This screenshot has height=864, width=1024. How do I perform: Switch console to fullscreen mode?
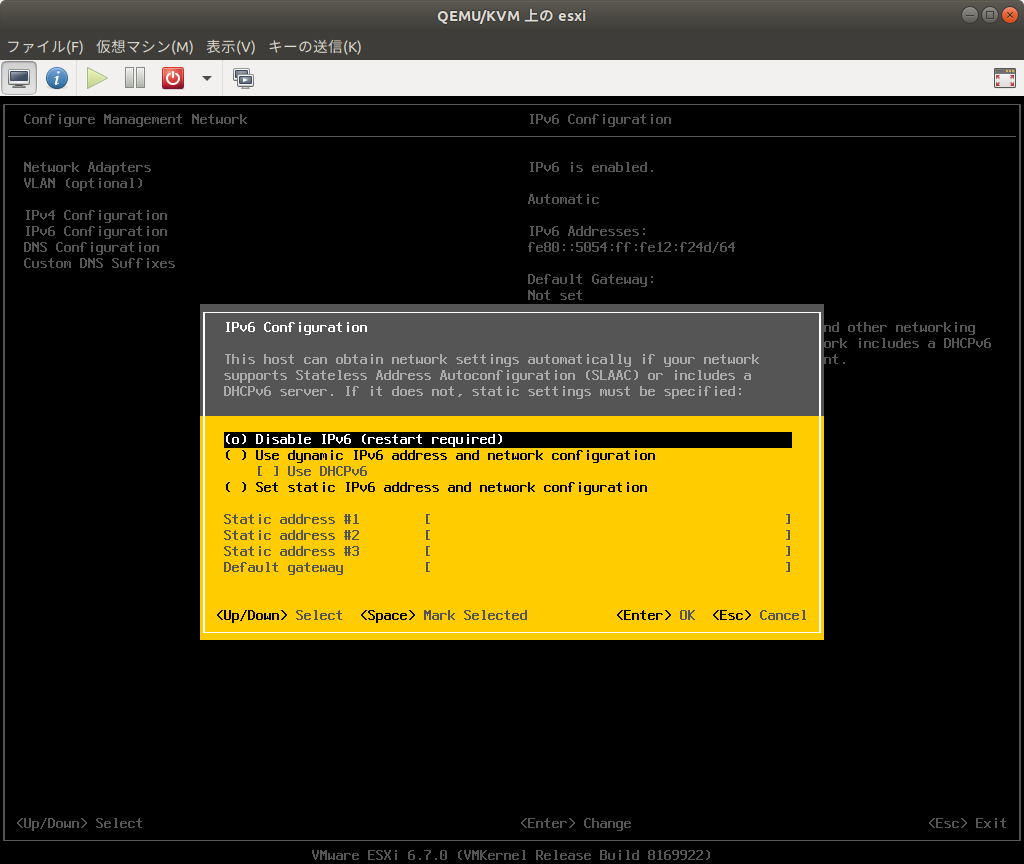pyautogui.click(x=1004, y=78)
